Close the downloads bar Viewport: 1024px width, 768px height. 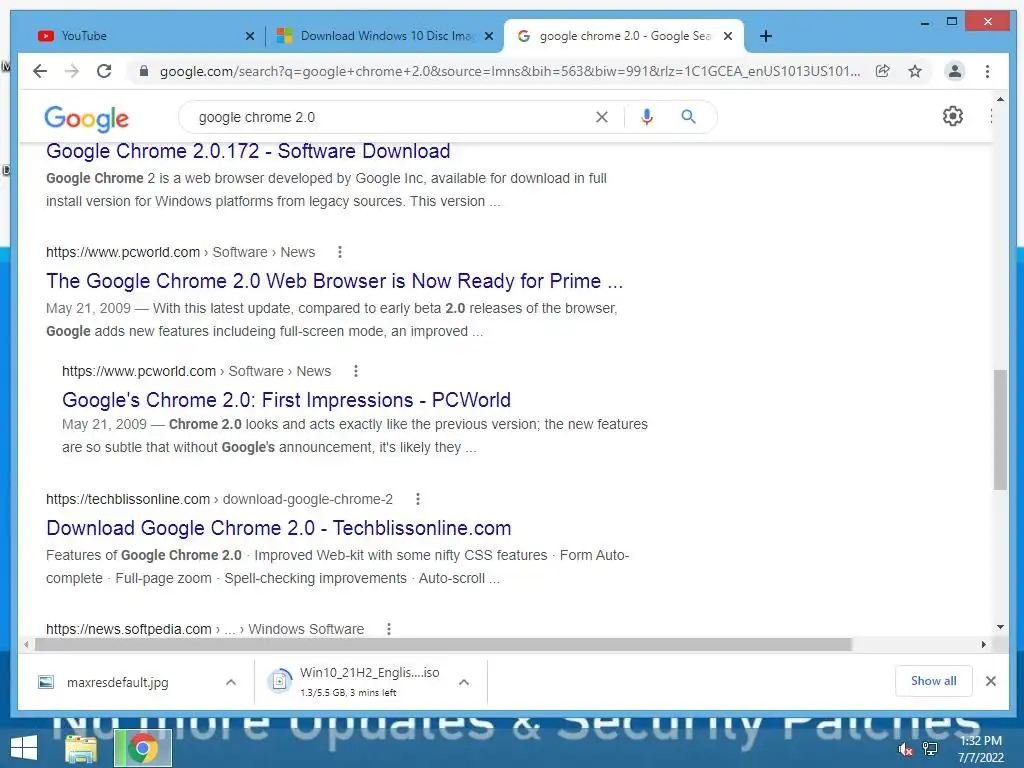tap(991, 681)
